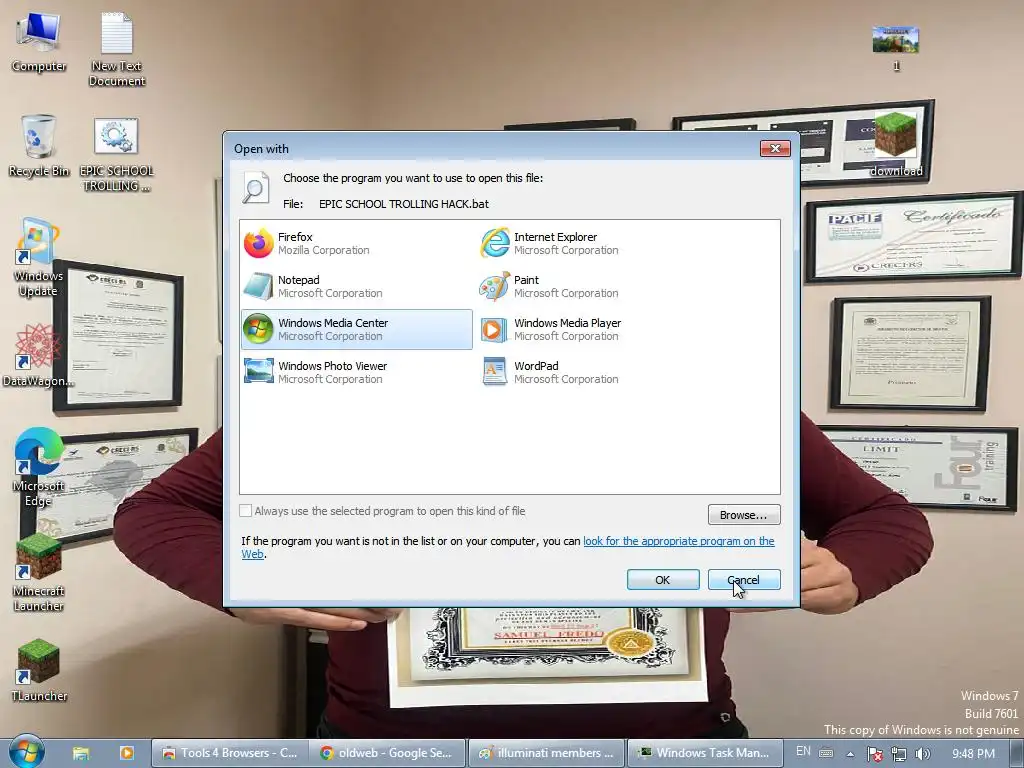The height and width of the screenshot is (768, 1024).
Task: Launch TLauncher desktop shortcut
Action: (39, 670)
